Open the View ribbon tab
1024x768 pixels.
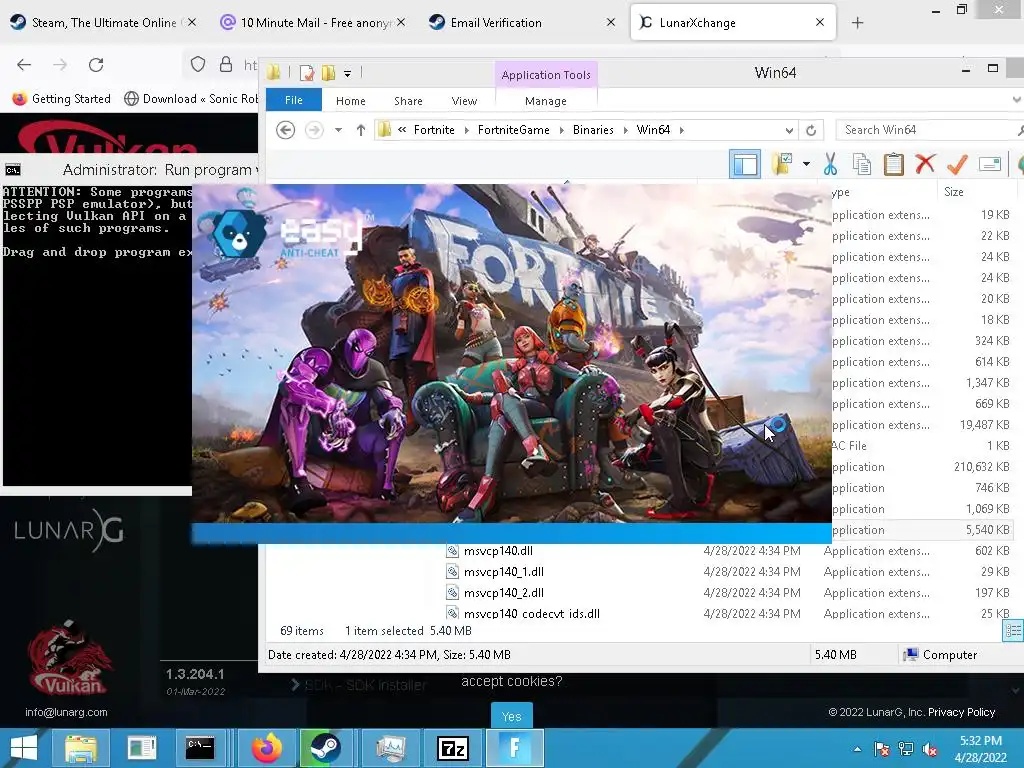(464, 101)
